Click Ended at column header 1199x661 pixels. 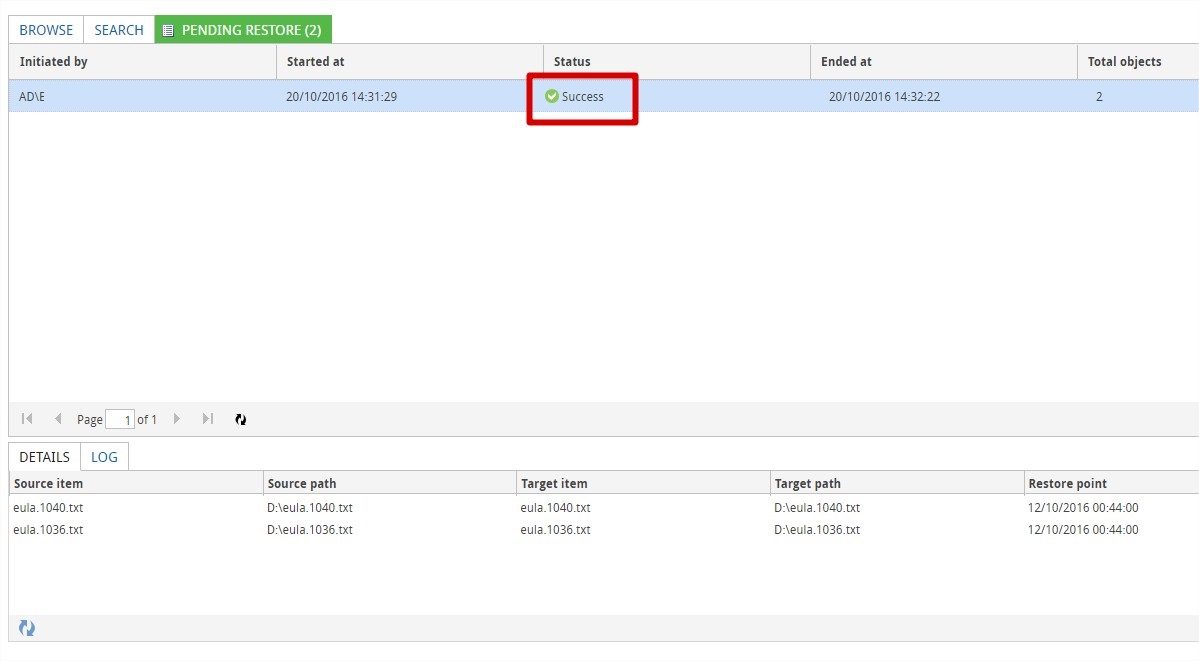(x=846, y=62)
